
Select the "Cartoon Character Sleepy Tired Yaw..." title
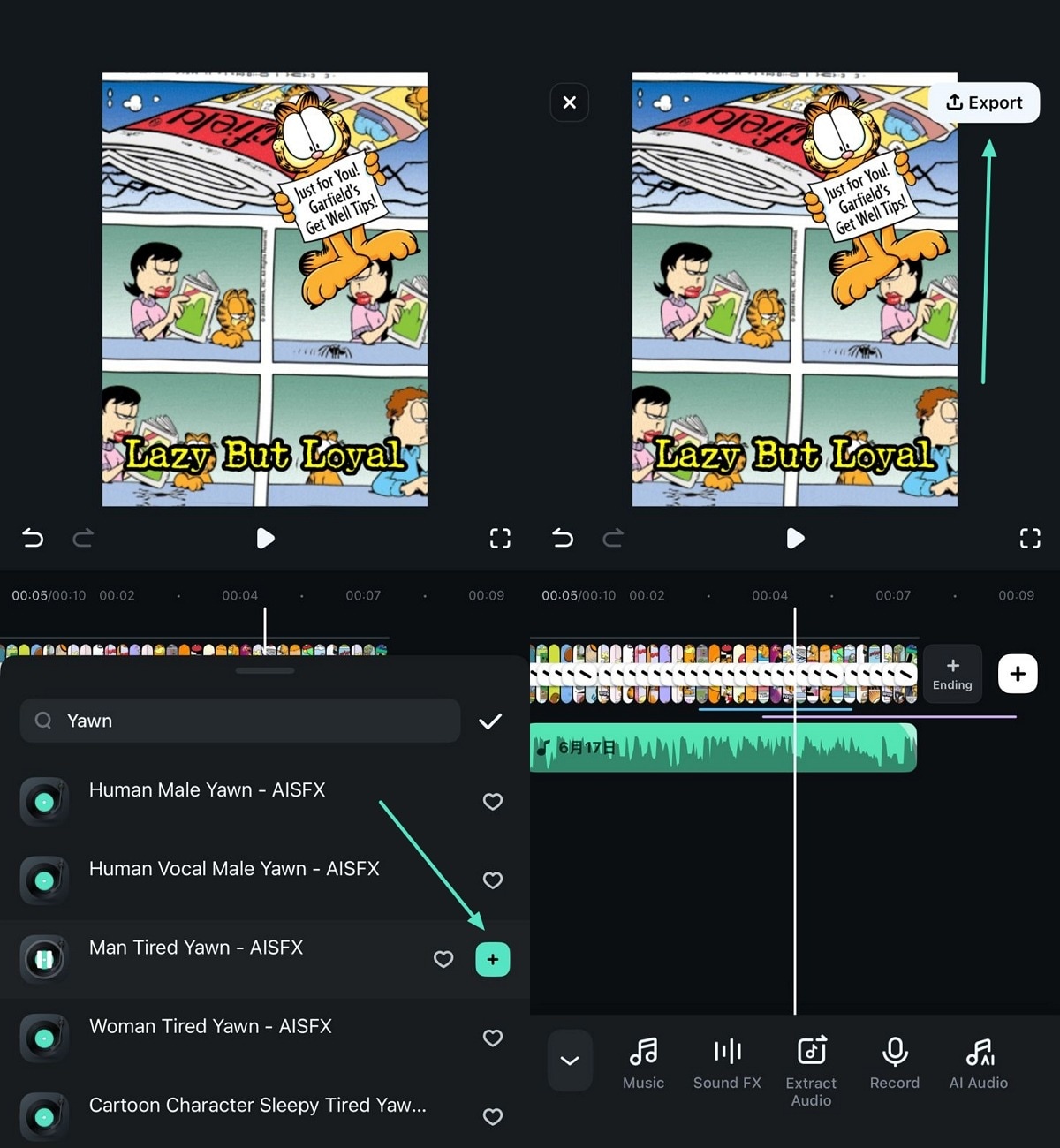[x=258, y=1106]
